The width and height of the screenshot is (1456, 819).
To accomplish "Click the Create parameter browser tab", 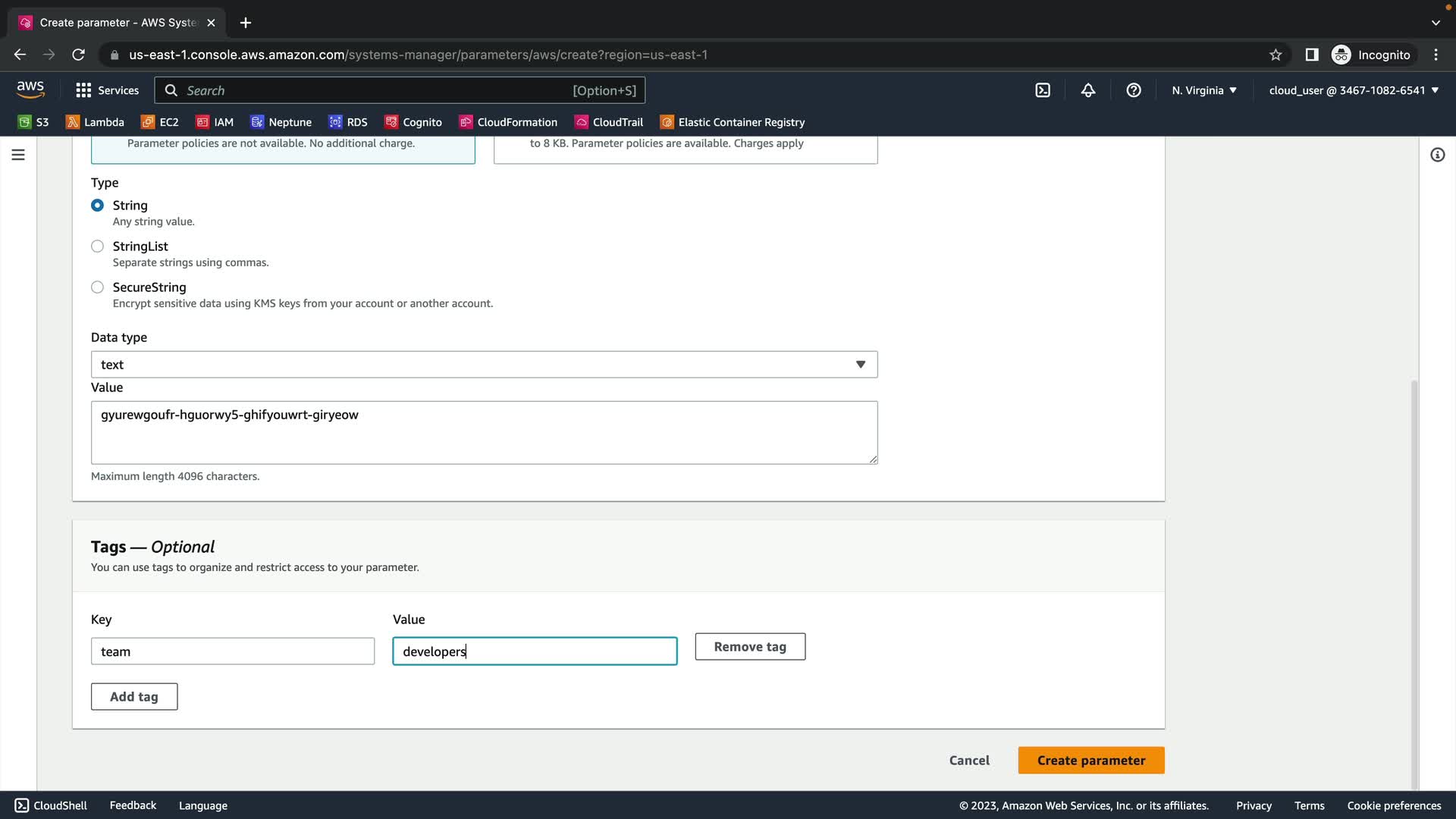I will click(x=118, y=23).
